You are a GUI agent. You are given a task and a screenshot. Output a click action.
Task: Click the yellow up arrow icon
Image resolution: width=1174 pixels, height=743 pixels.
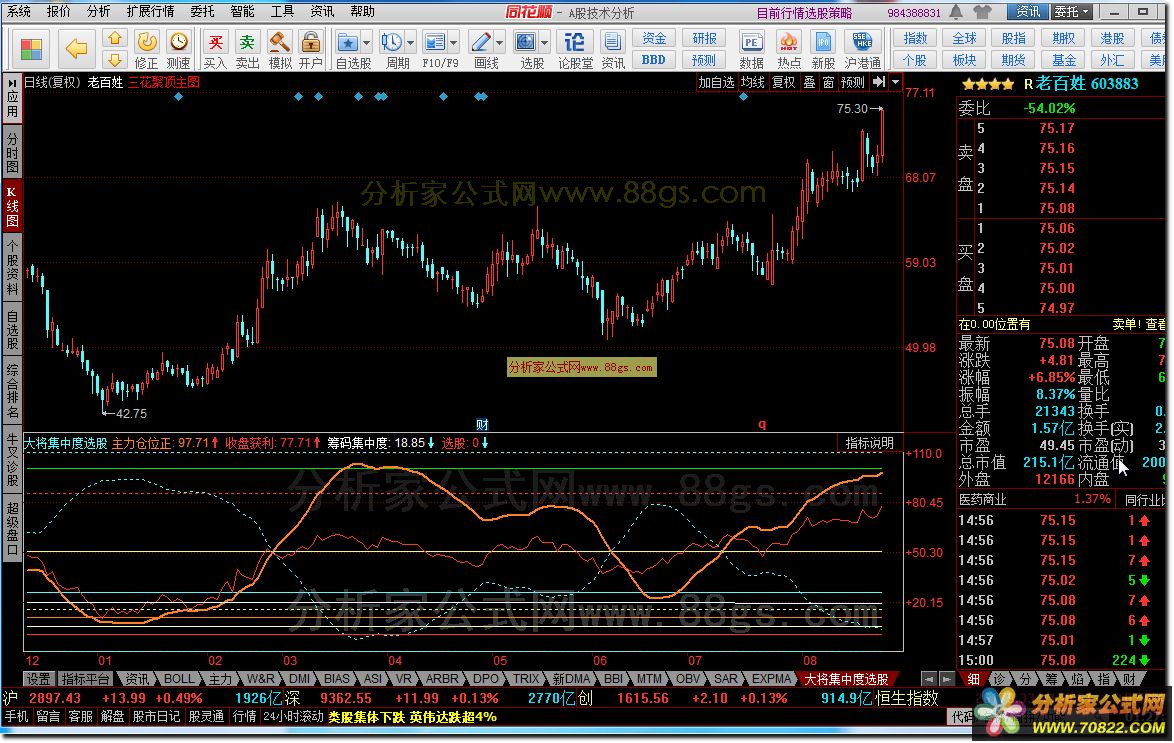(114, 38)
